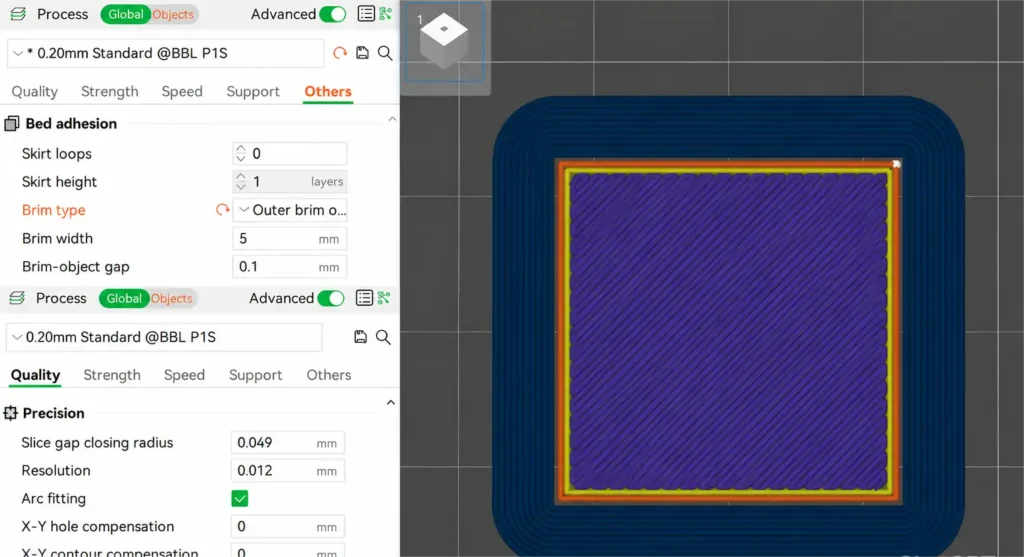Switch to the upper Quality tab
1024x557 pixels.
pos(35,91)
